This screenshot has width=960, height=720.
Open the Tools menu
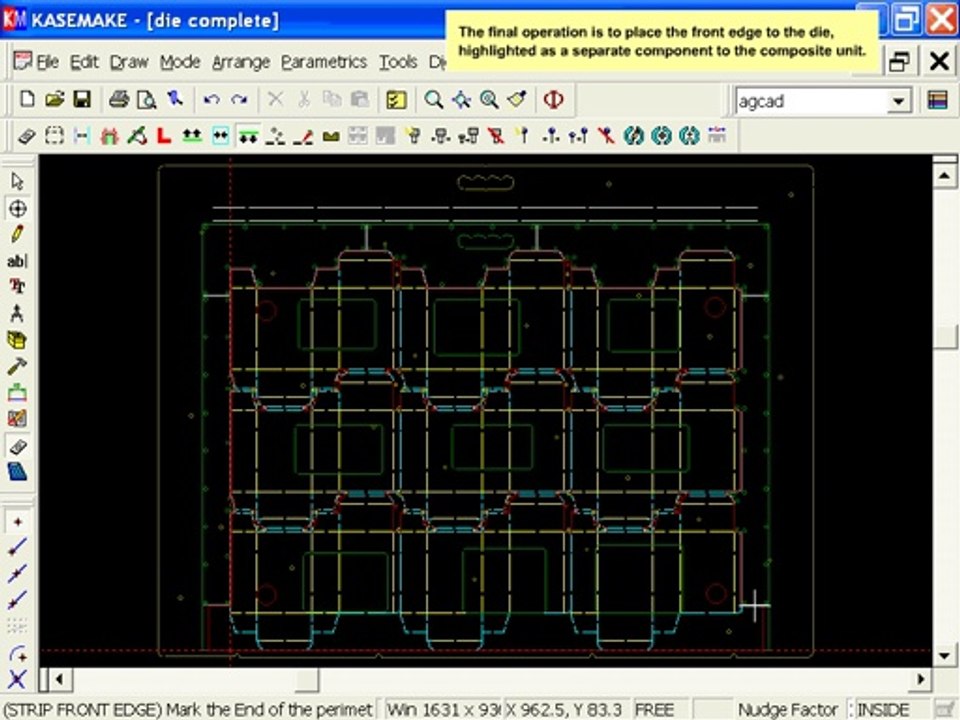[x=398, y=62]
